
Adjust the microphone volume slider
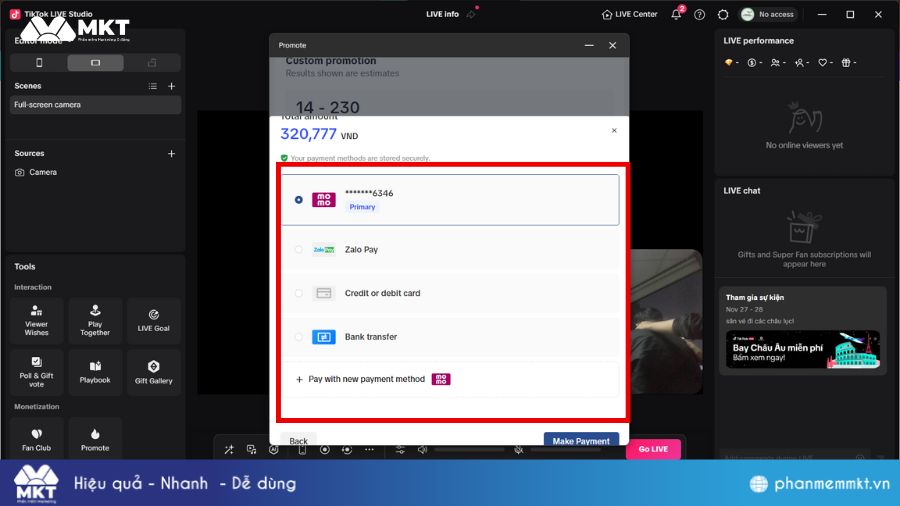tap(565, 449)
